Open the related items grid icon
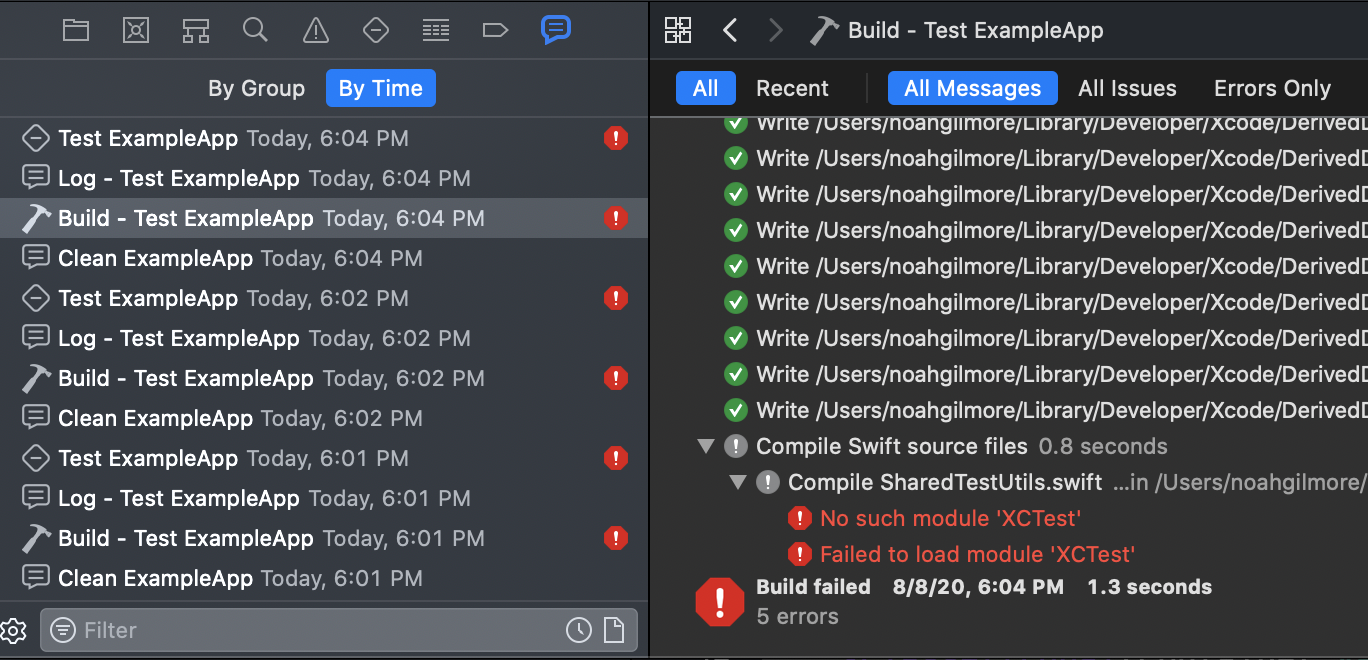Screen dimensions: 1368x660 click(x=677, y=30)
